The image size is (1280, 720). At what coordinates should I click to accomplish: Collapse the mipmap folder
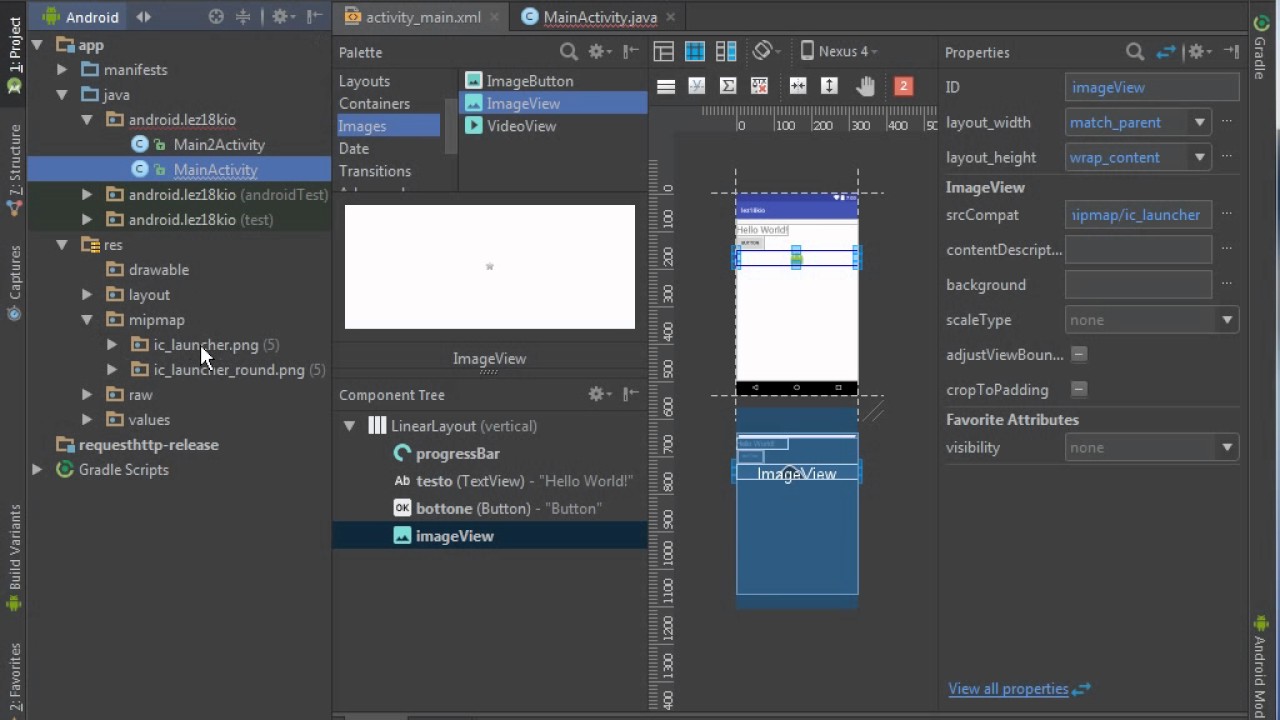coord(87,320)
